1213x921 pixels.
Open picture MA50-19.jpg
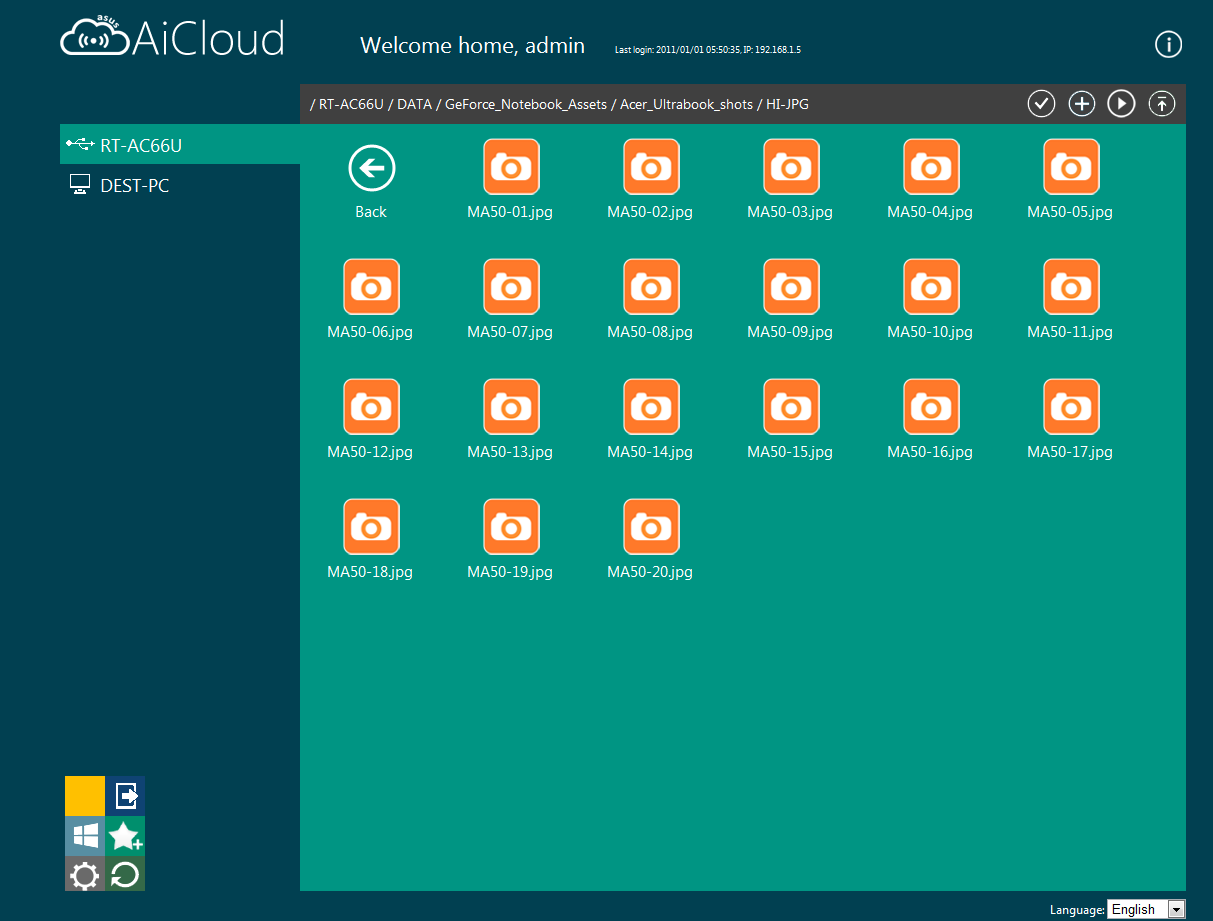tap(511, 526)
